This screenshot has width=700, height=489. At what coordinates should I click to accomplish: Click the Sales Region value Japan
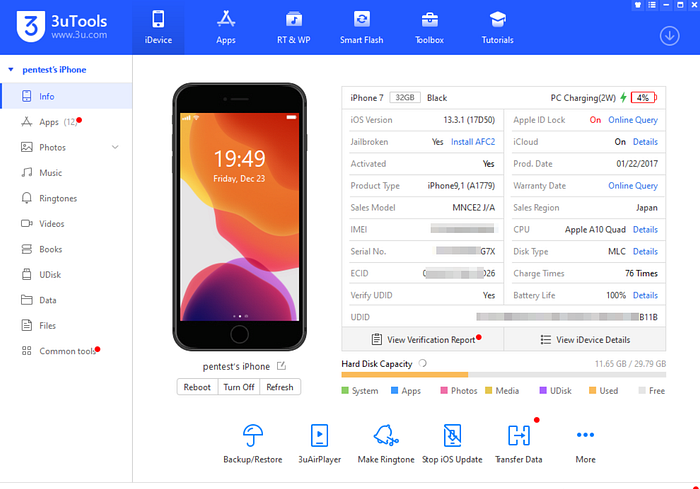[x=647, y=207]
